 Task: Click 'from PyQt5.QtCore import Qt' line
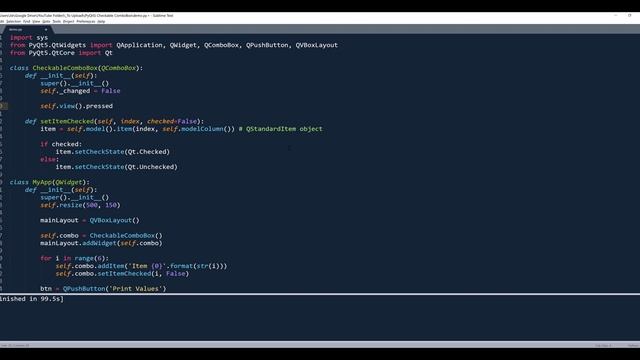point(61,53)
